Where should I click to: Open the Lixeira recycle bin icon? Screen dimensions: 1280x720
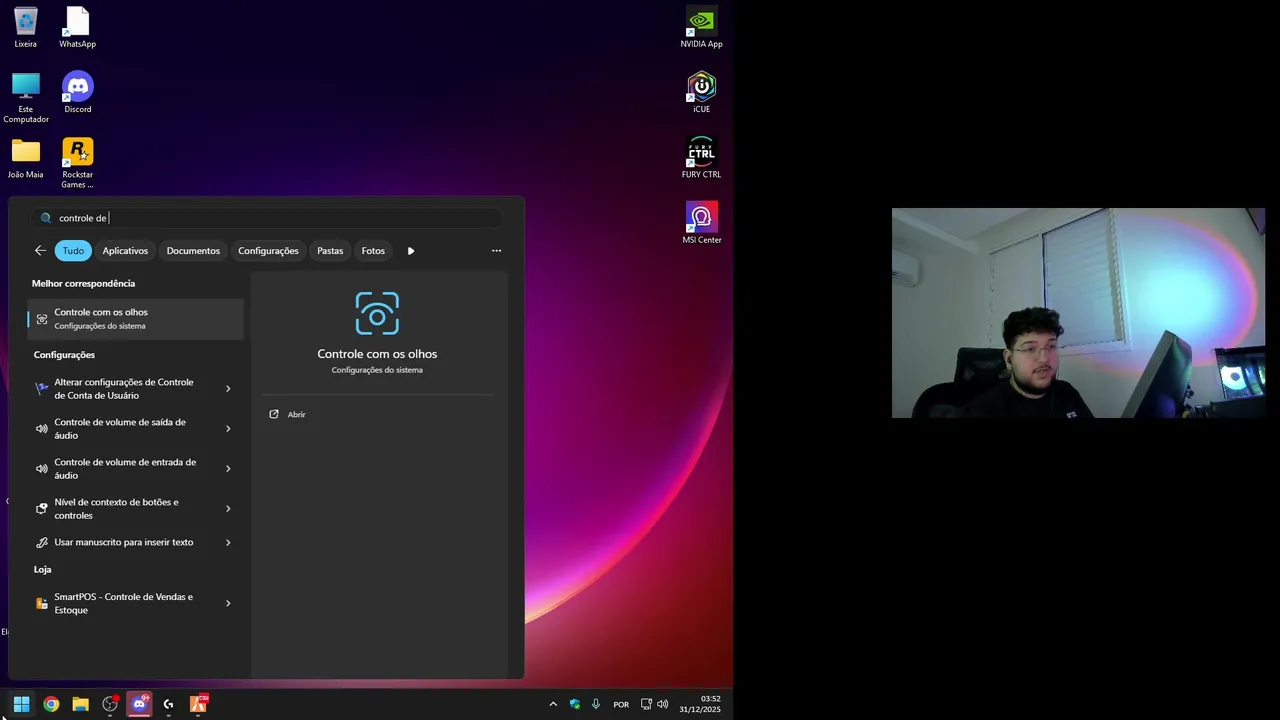pyautogui.click(x=26, y=27)
